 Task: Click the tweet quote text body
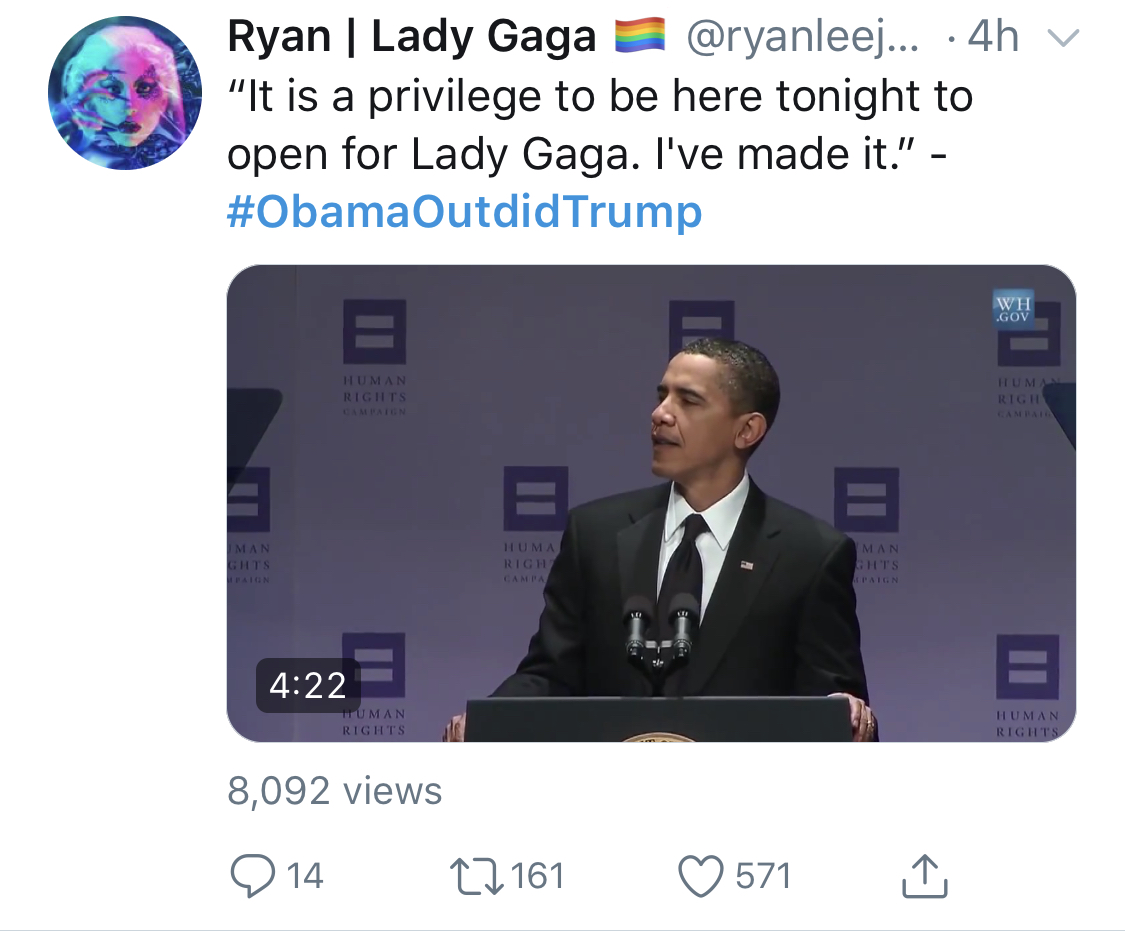click(600, 125)
